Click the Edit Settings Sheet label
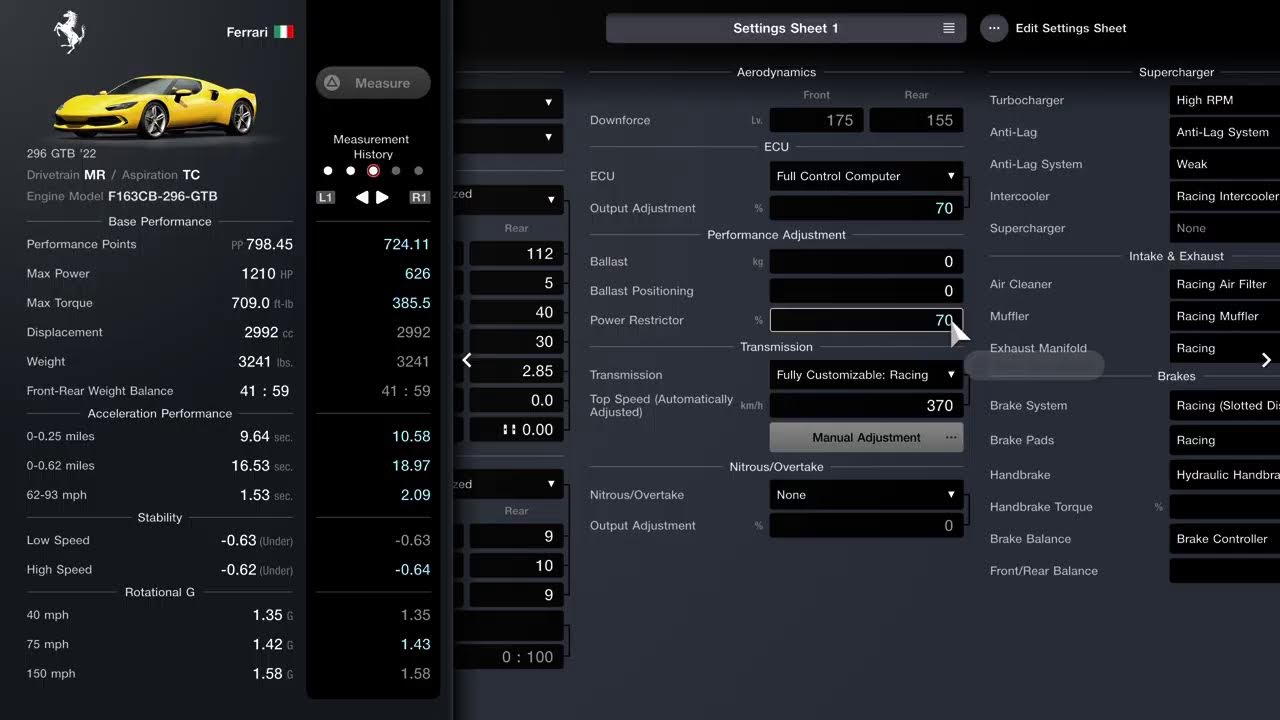The height and width of the screenshot is (720, 1280). click(x=1071, y=28)
